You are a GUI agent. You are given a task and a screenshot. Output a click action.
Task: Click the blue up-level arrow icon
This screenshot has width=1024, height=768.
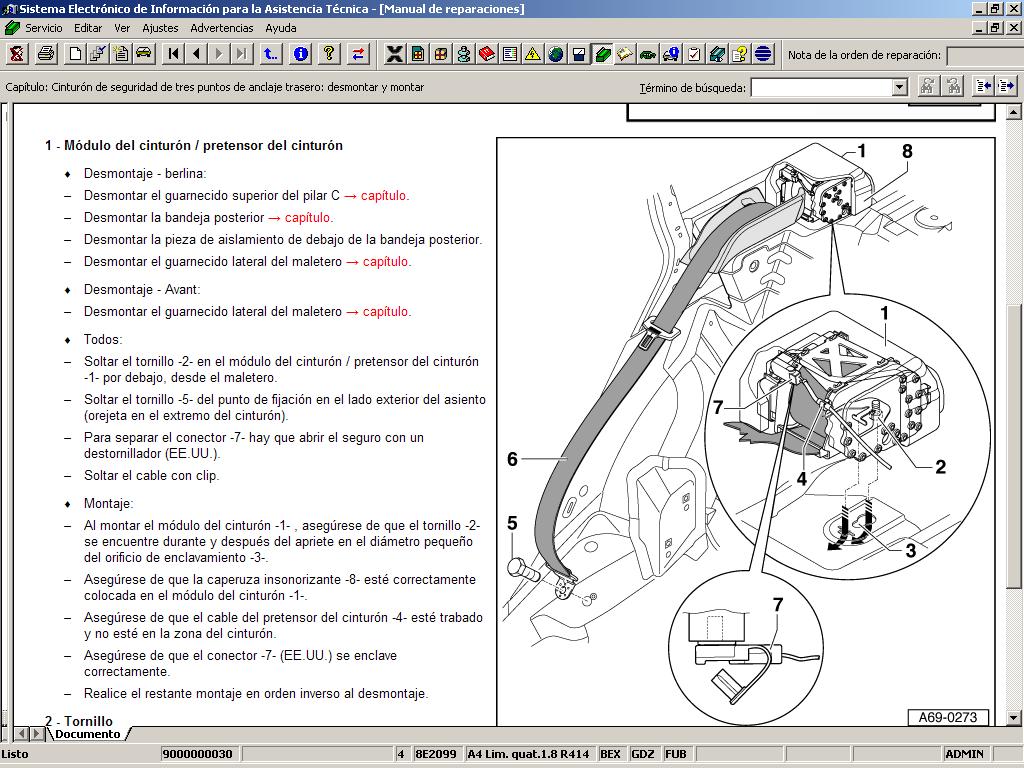(270, 54)
